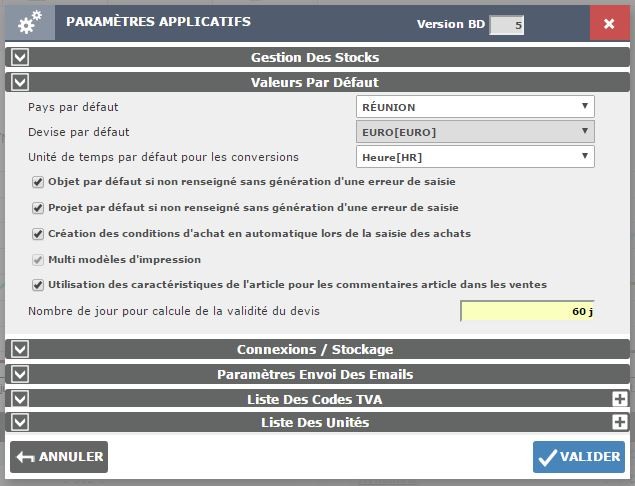Click the Nombre de jour pour calcule label
The width and height of the screenshot is (635, 486).
(x=174, y=311)
